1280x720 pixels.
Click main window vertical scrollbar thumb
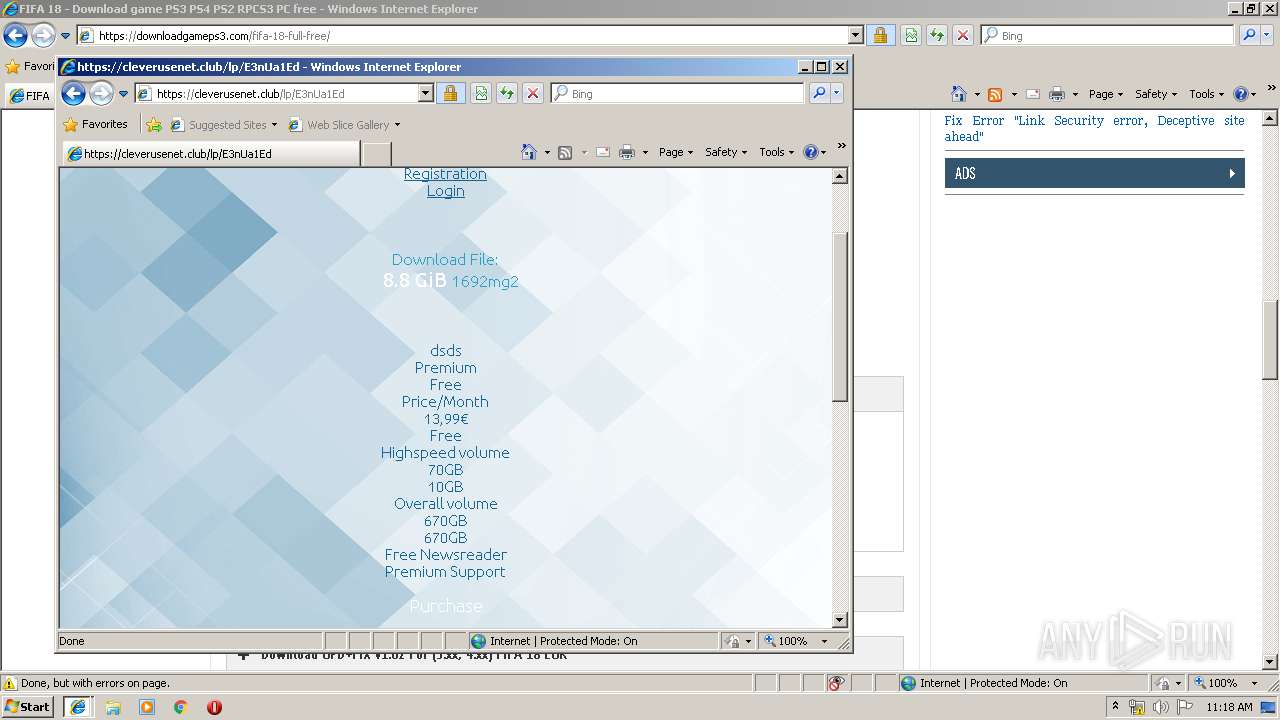(x=1271, y=339)
